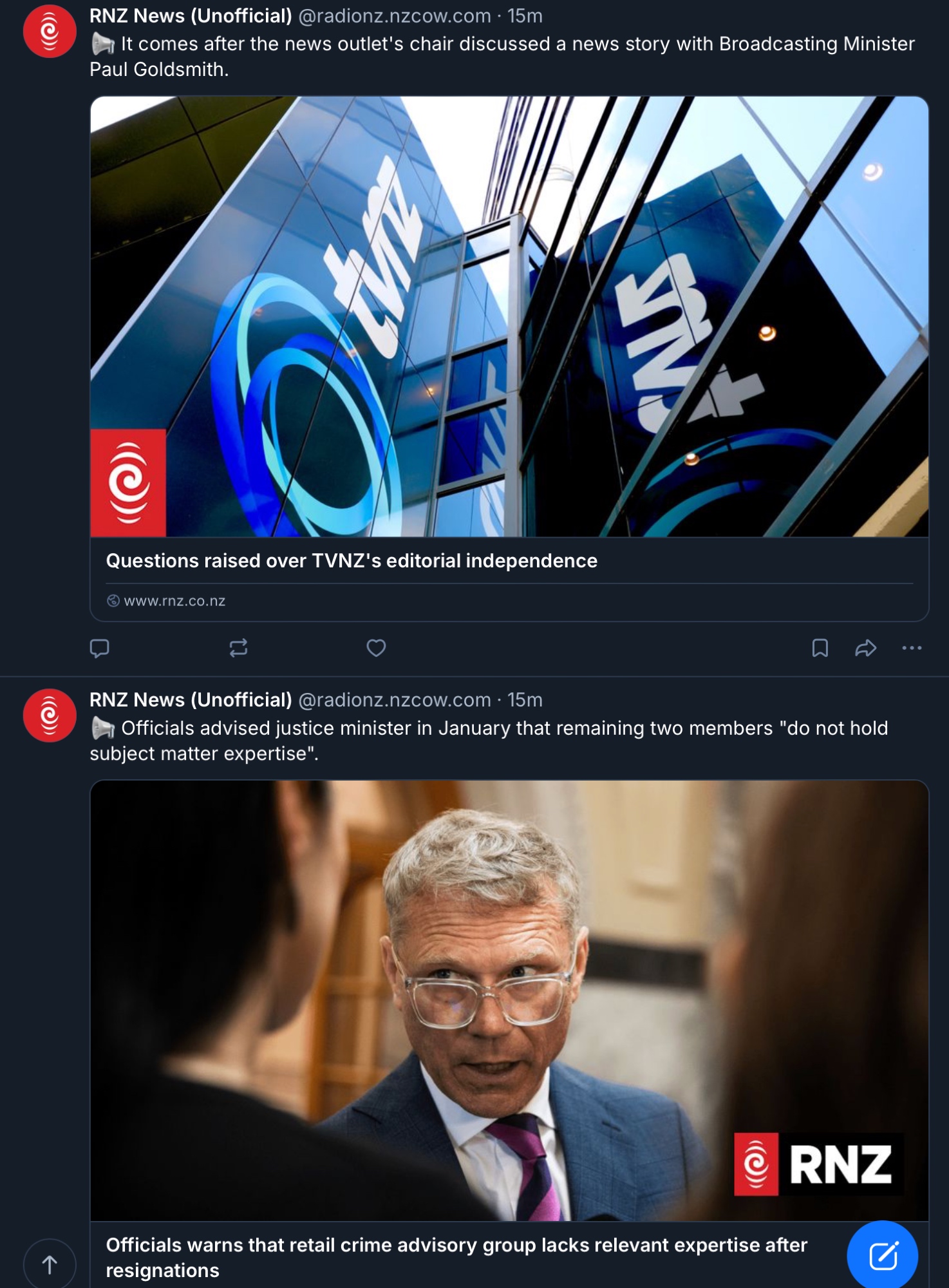Open second post's 15m timestamp
The width and height of the screenshot is (949, 1288).
point(525,700)
